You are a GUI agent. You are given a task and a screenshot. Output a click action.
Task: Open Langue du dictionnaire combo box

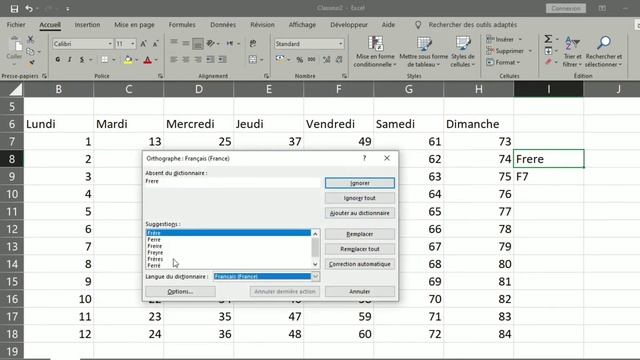click(266, 276)
